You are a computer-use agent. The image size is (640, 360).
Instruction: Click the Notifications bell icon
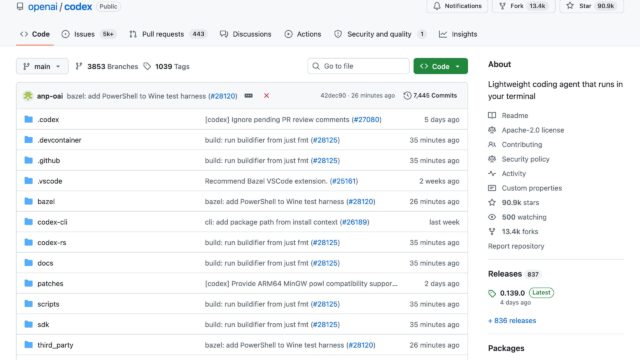pos(437,6)
